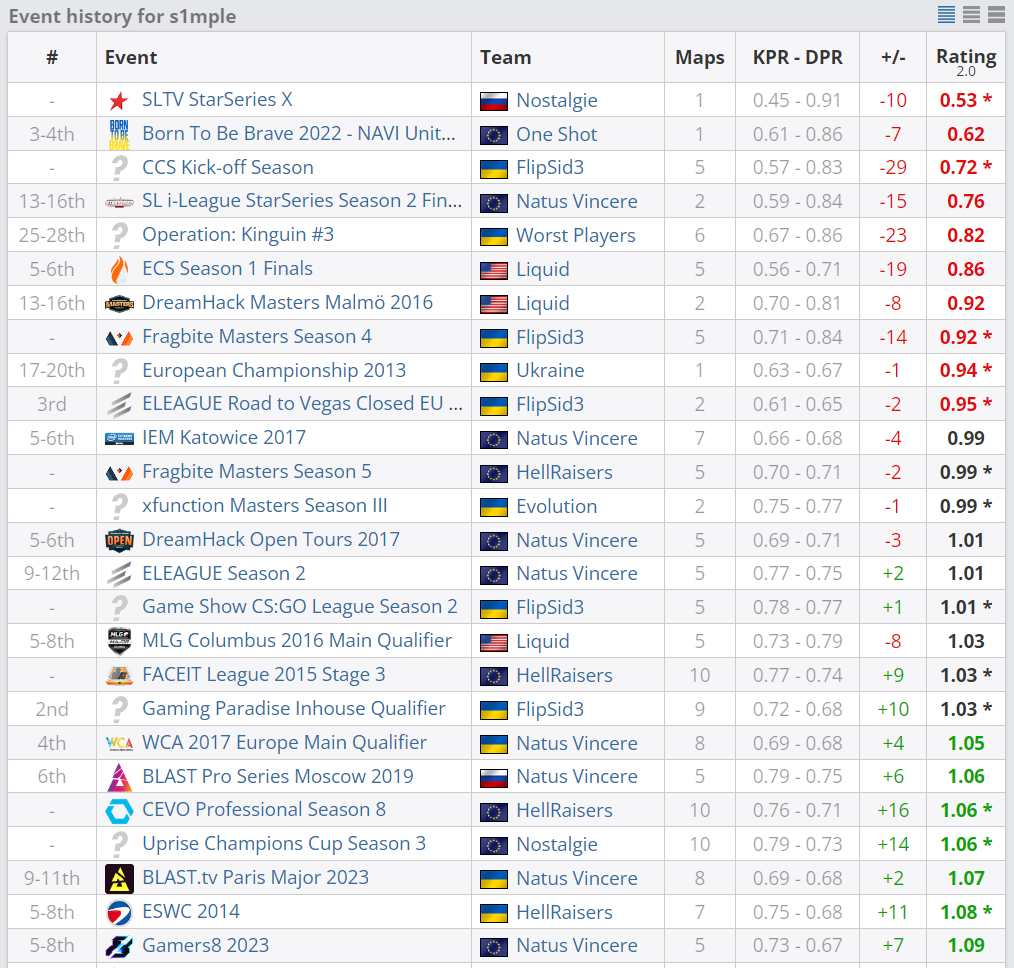Open European Championship 2013 event page
This screenshot has width=1014, height=968.
point(274,370)
